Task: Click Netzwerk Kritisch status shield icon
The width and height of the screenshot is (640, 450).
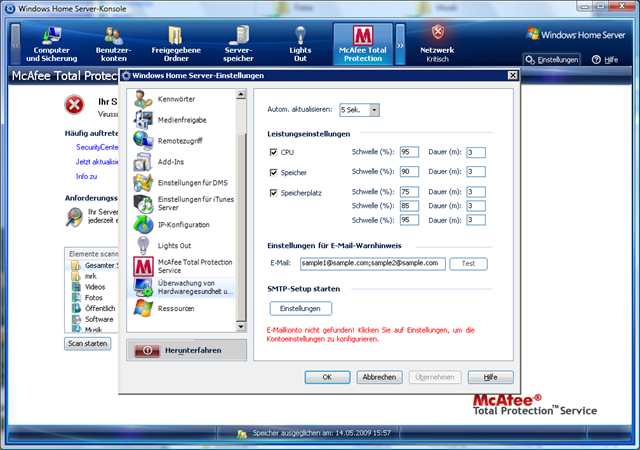Action: 438,32
